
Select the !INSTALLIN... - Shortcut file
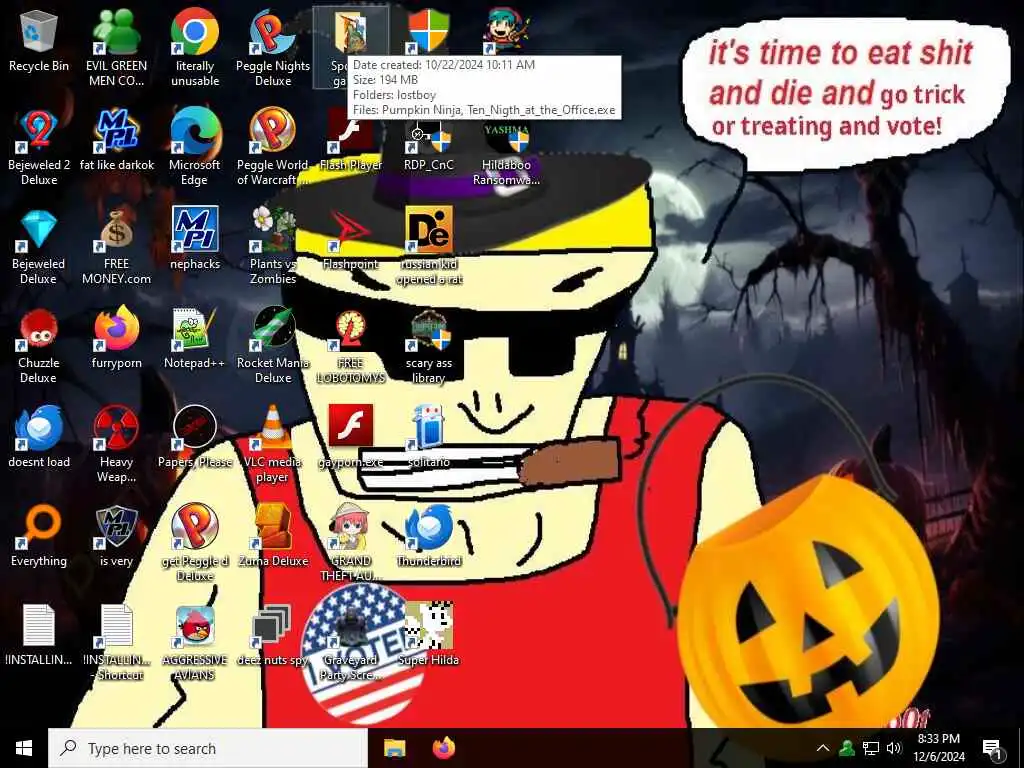click(116, 643)
